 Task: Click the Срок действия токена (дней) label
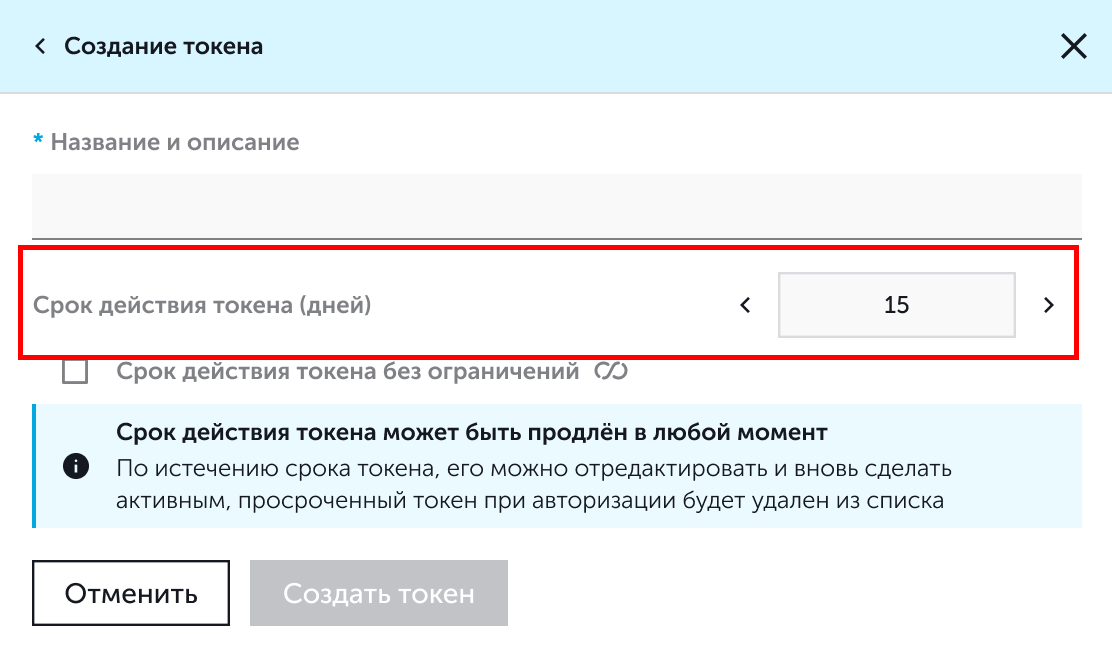tap(202, 305)
